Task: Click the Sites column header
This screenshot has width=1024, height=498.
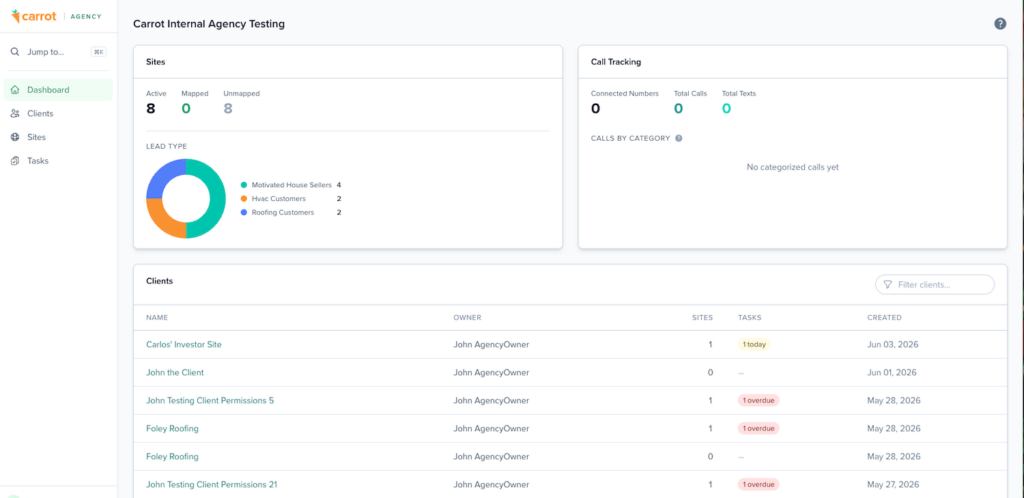Action: pyautogui.click(x=702, y=318)
